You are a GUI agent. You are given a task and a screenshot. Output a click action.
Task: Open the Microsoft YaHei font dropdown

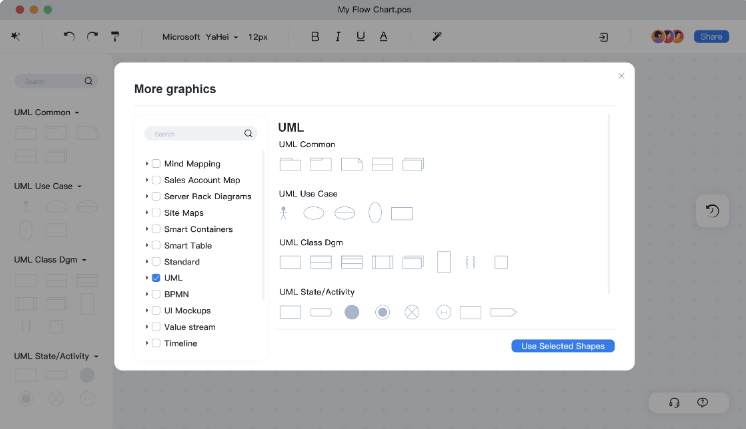click(x=200, y=36)
